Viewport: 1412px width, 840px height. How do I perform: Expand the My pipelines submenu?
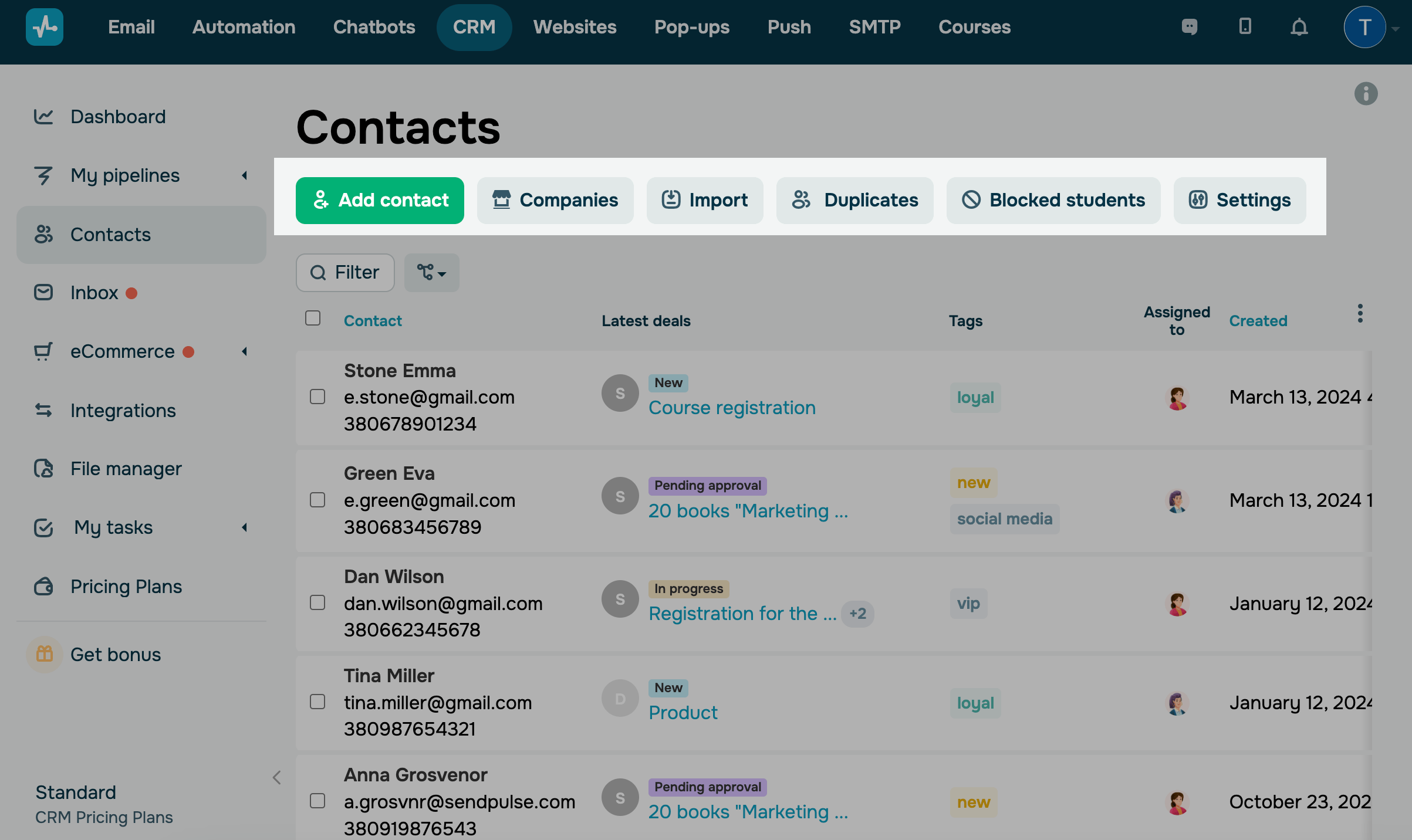244,175
